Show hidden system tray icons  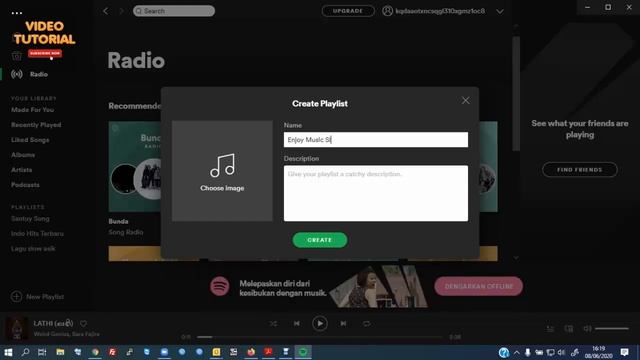(516, 352)
